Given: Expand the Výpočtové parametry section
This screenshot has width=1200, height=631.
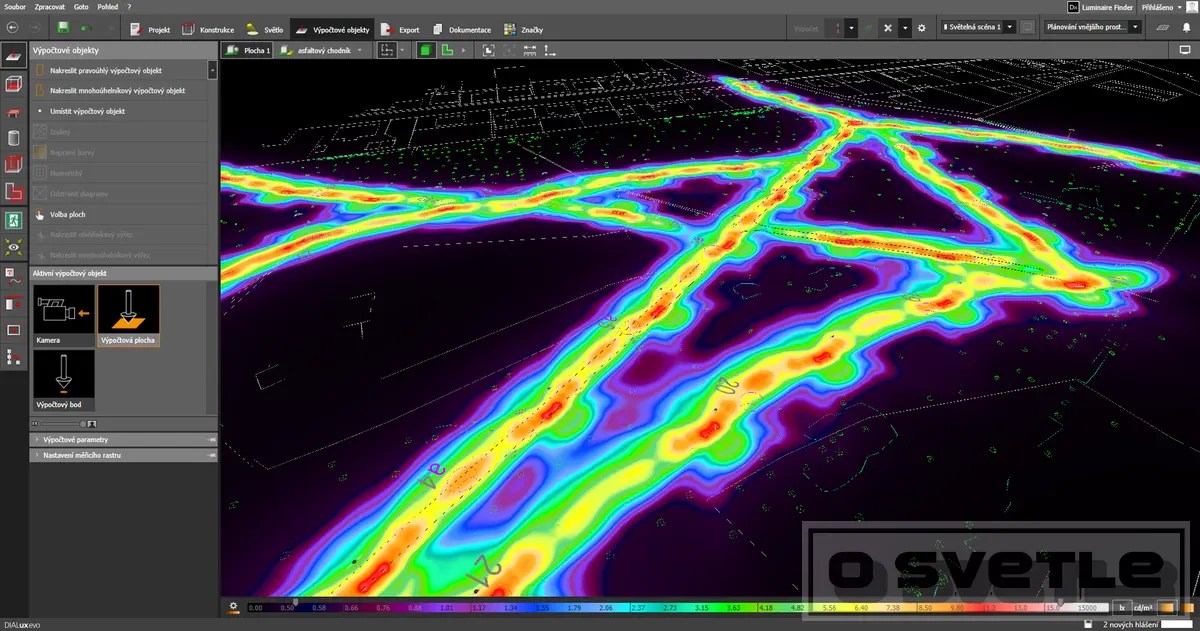Looking at the screenshot, I should pyautogui.click(x=124, y=439).
